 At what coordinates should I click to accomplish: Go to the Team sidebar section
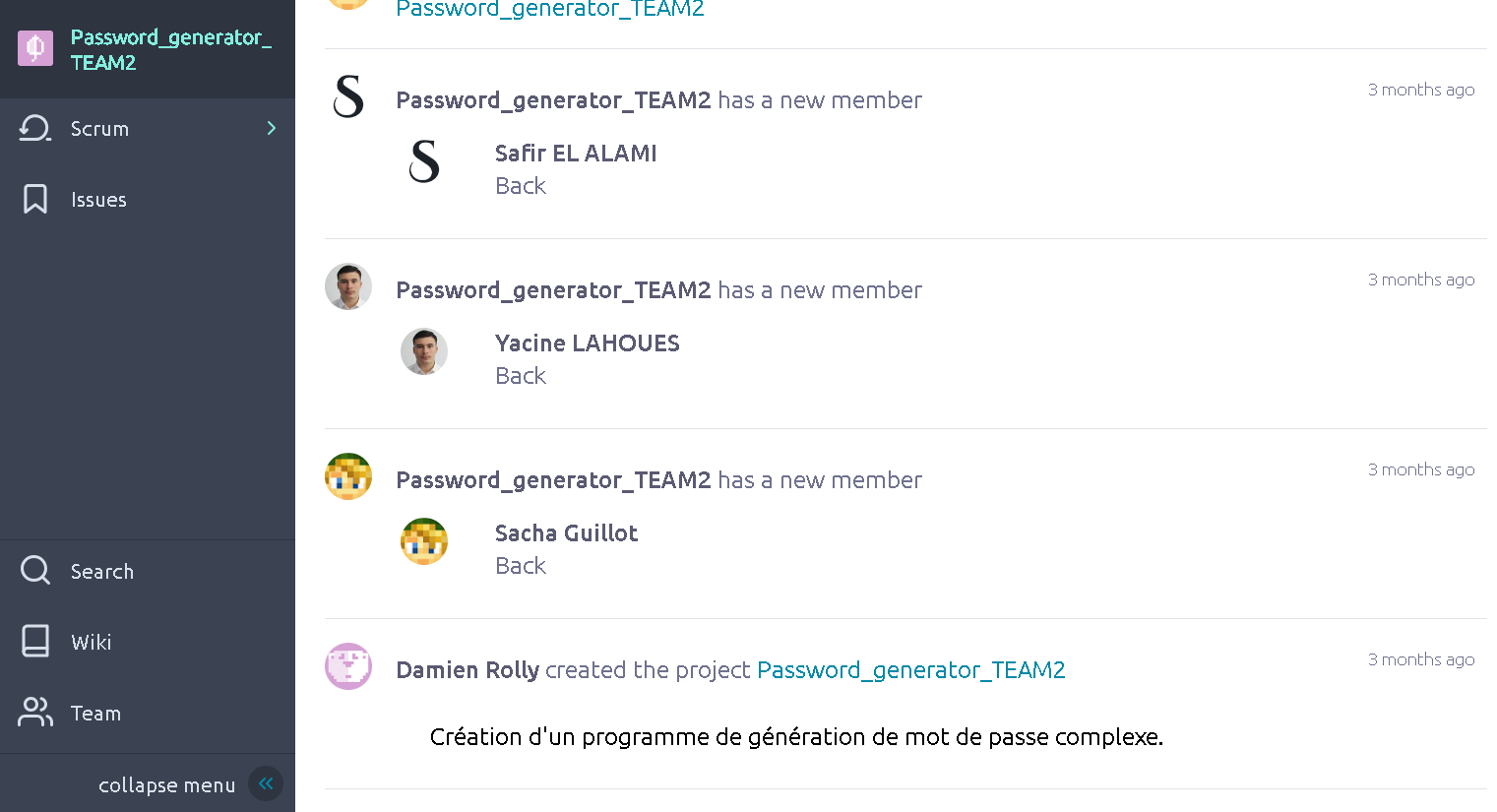coord(95,714)
